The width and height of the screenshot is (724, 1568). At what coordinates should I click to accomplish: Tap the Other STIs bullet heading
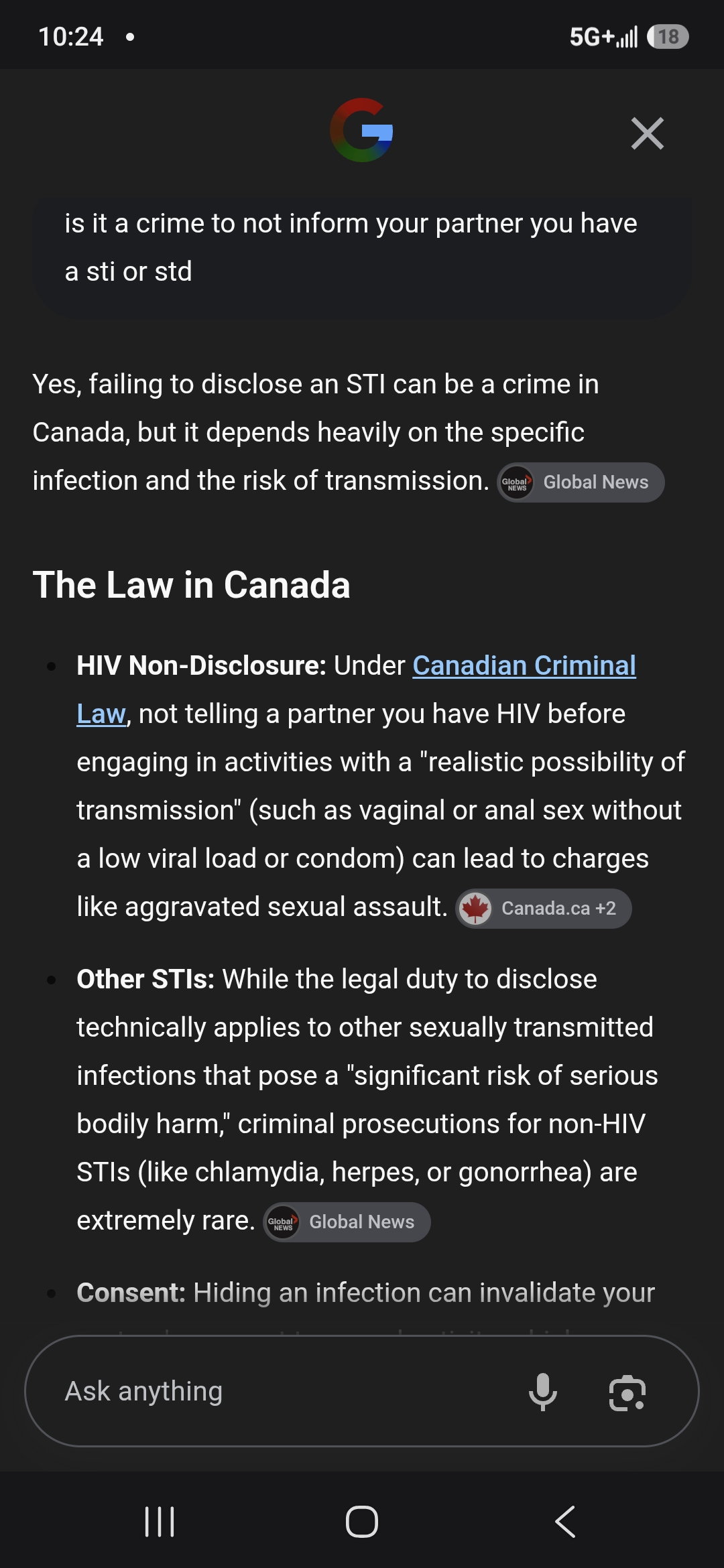click(x=145, y=979)
